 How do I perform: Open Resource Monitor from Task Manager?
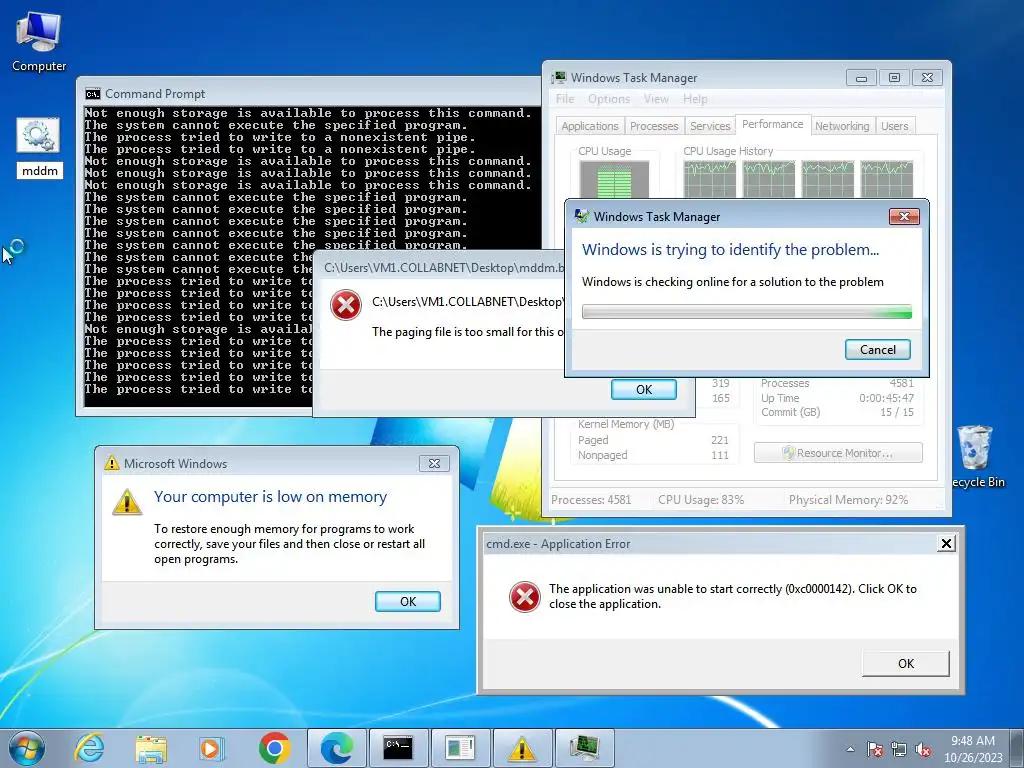tap(838, 453)
